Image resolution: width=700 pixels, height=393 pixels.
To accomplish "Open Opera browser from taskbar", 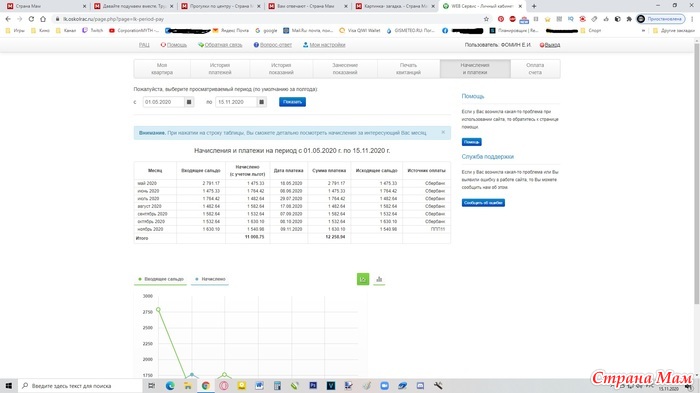I will click(224, 385).
